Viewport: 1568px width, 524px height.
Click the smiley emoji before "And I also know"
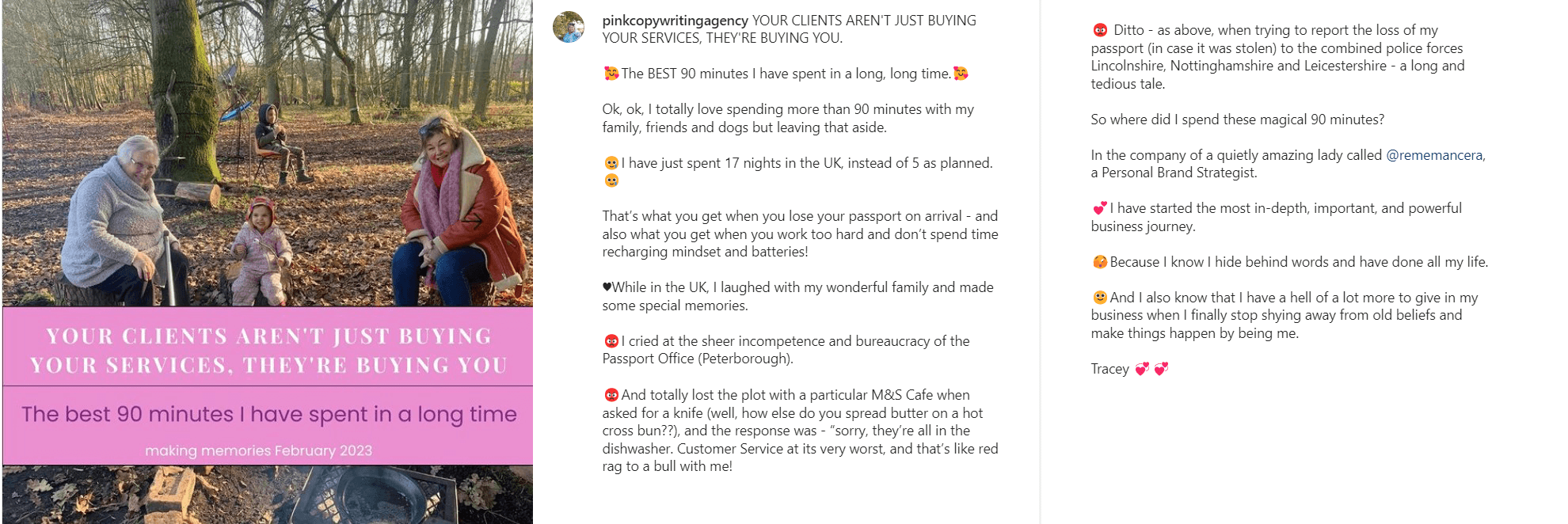1100,298
